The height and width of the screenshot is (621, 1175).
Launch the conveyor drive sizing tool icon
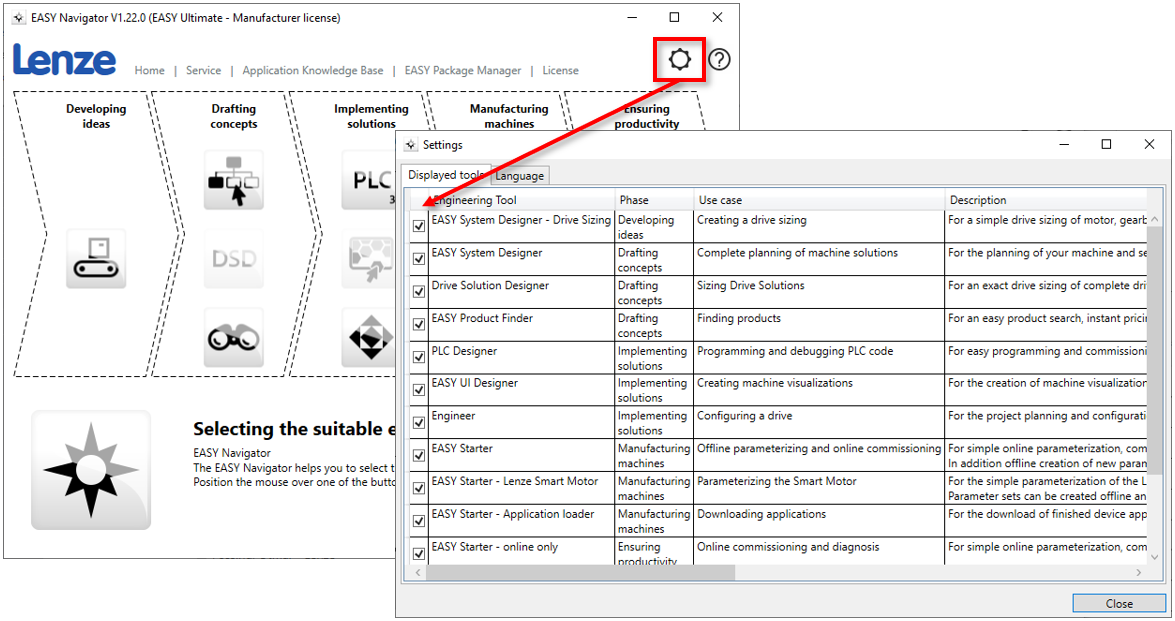(x=96, y=258)
